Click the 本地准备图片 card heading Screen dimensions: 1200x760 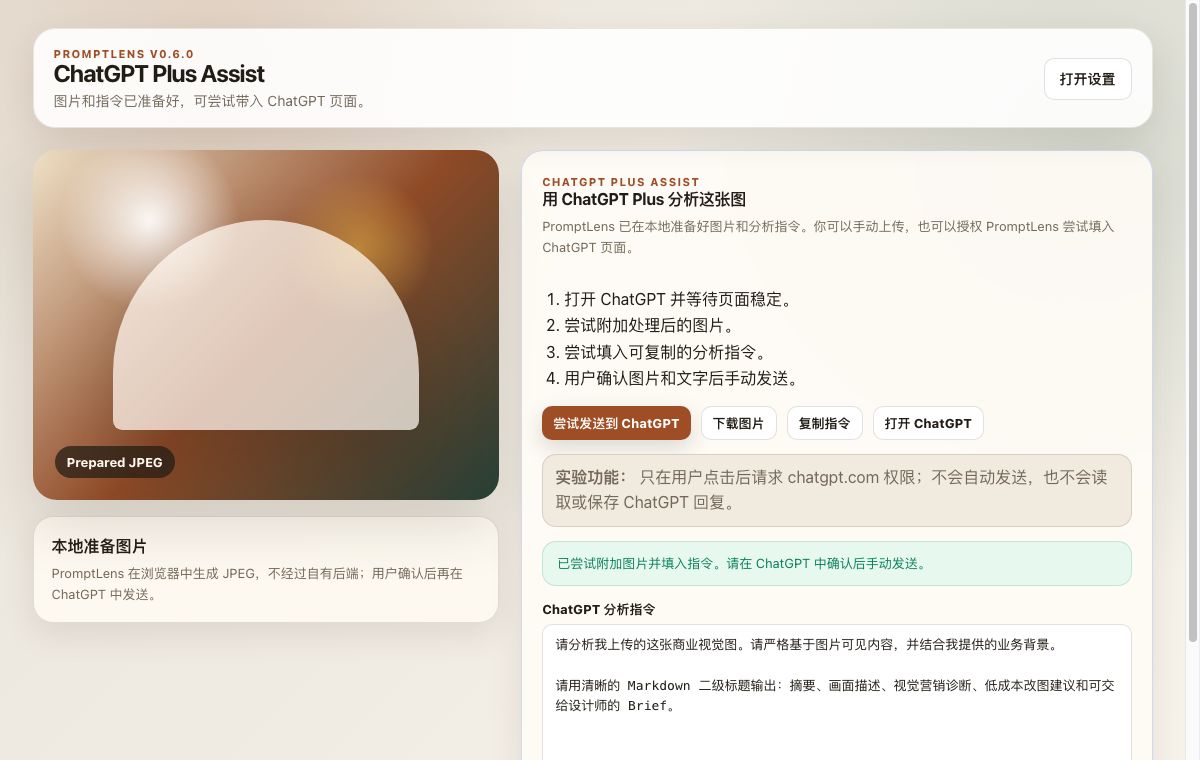99,546
